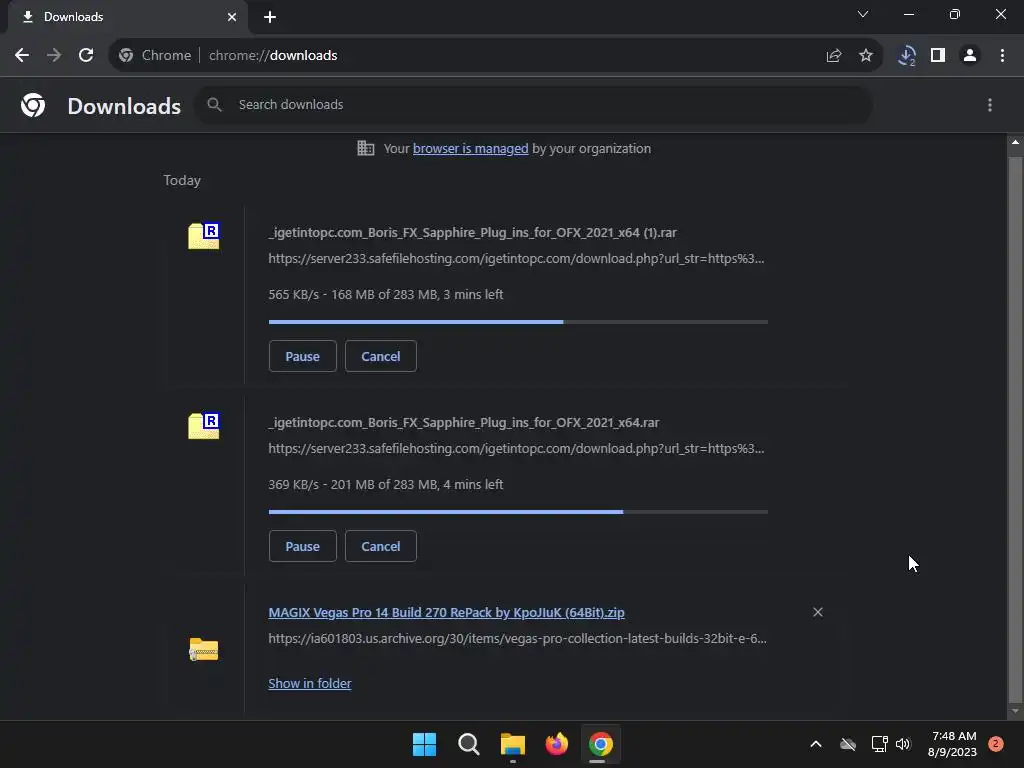The height and width of the screenshot is (768, 1024).
Task: Open Chrome's three-dot main menu
Action: pyautogui.click(x=1002, y=56)
